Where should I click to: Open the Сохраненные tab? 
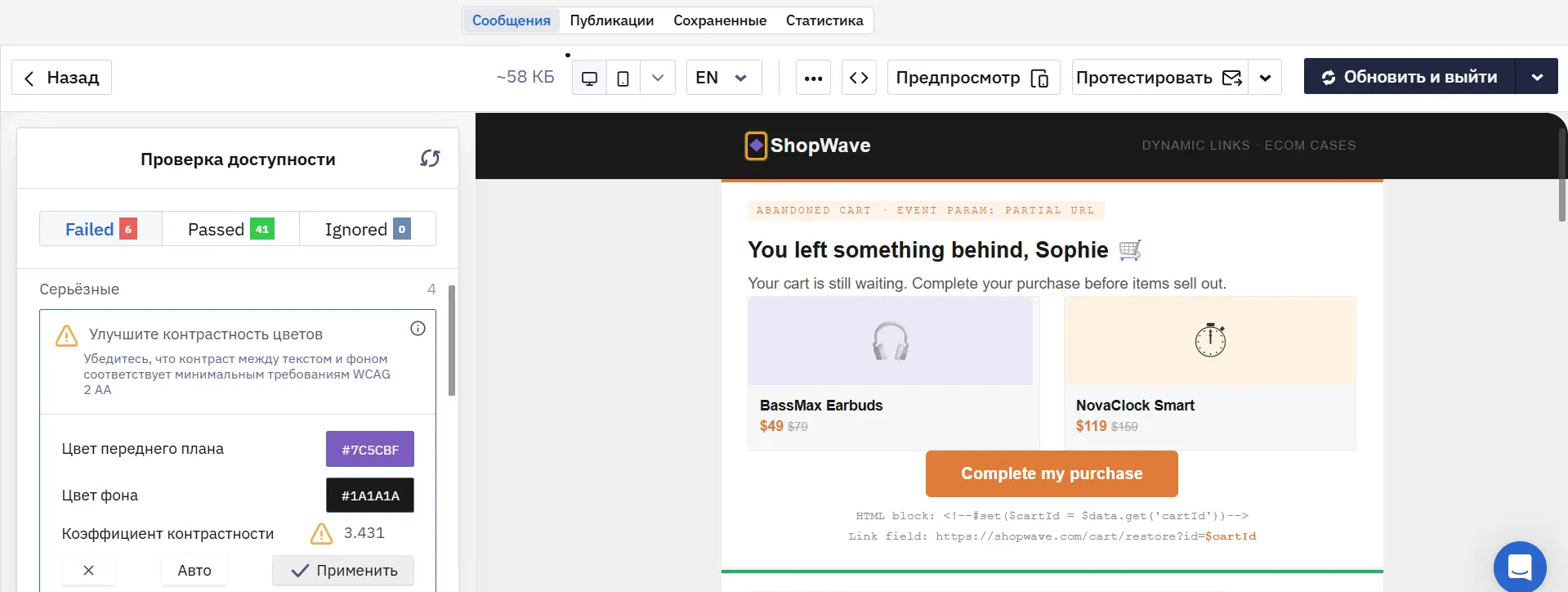click(720, 20)
